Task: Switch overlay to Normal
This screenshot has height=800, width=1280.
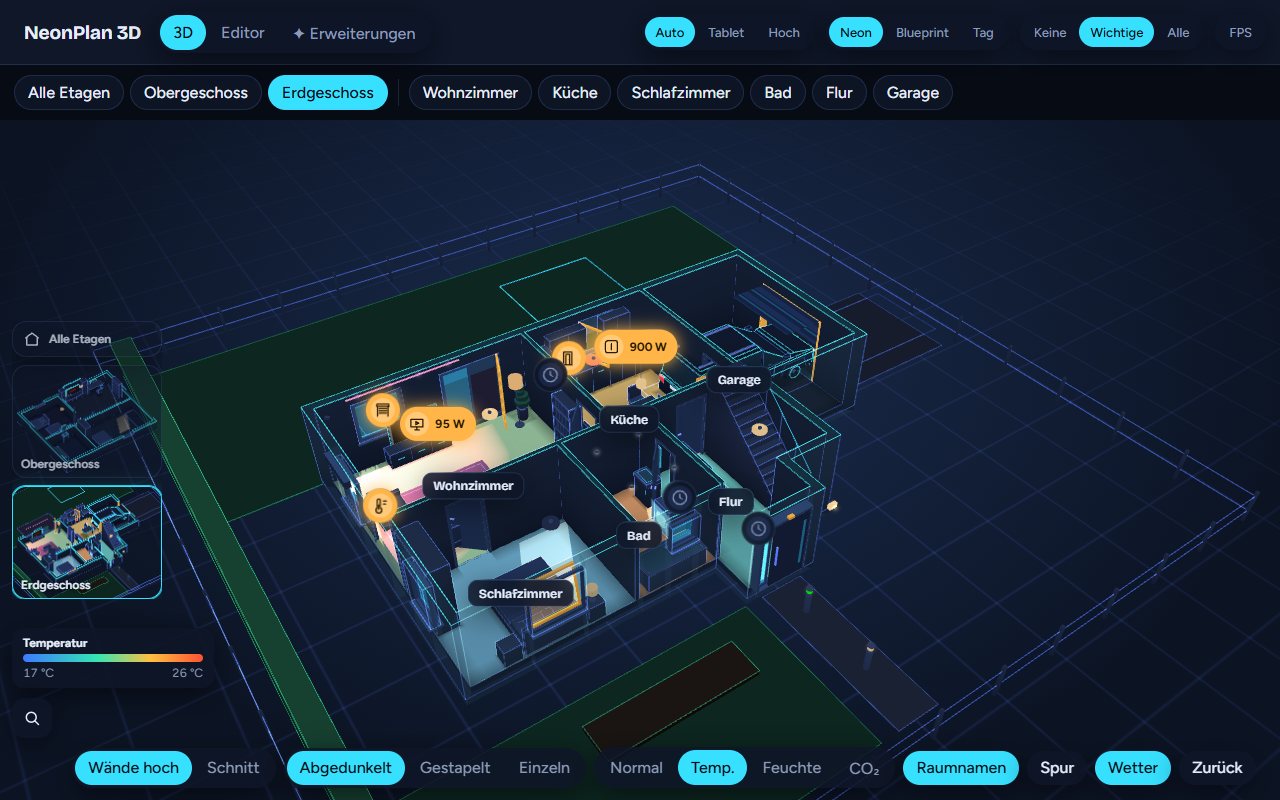Action: tap(636, 768)
